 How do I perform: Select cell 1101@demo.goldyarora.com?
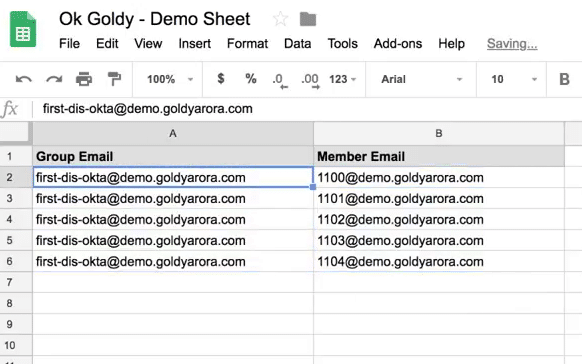click(439, 199)
